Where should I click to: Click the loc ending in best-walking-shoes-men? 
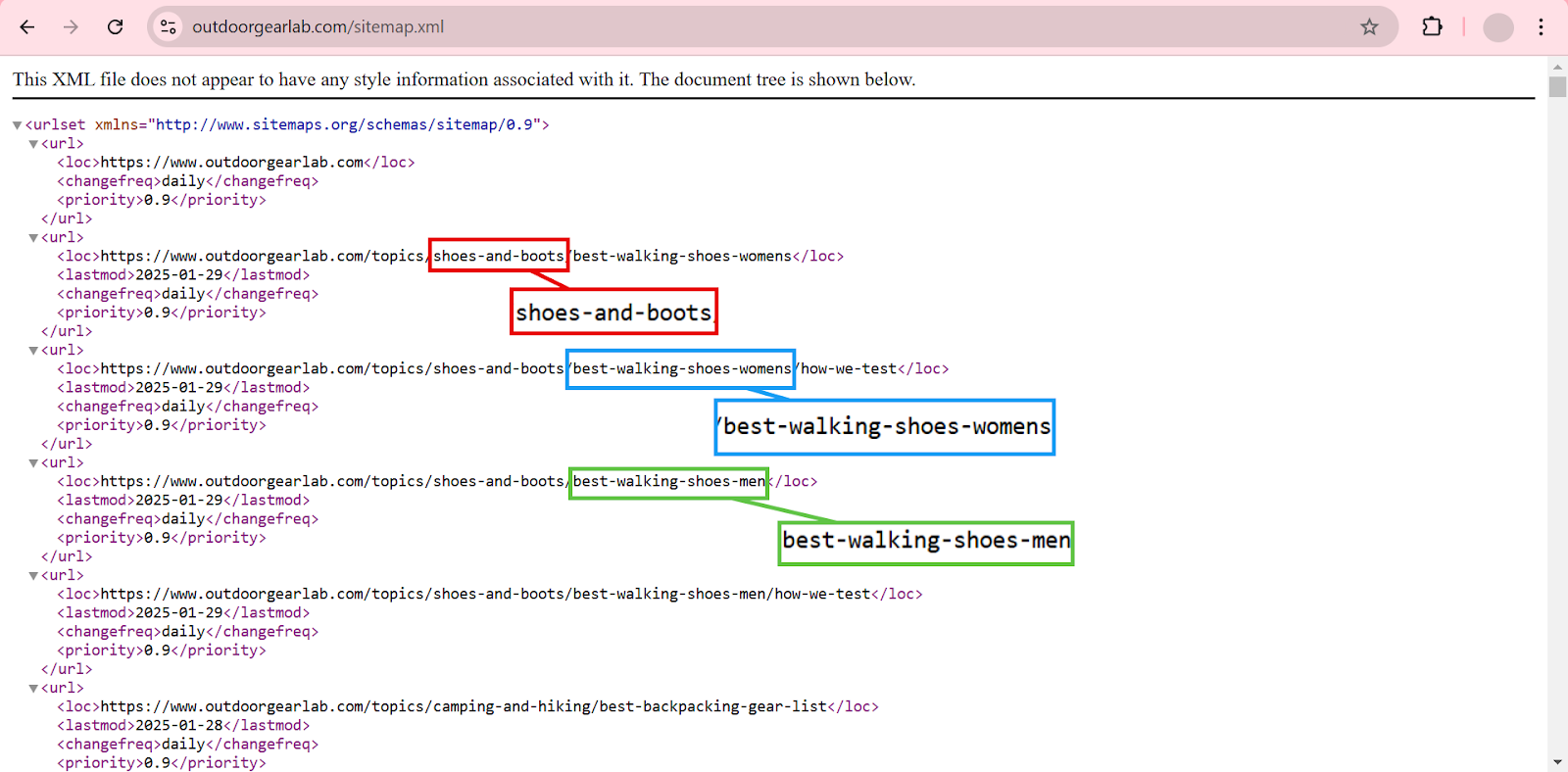(437, 482)
